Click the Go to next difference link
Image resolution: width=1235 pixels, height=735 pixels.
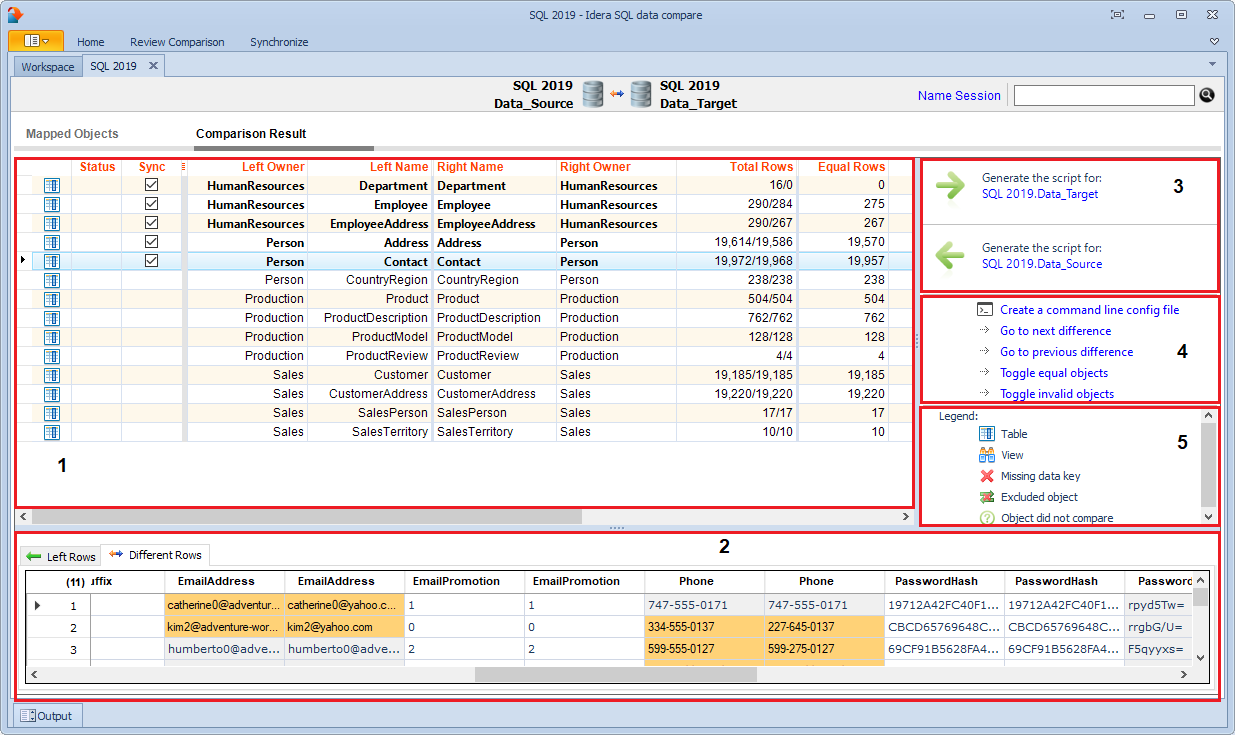[x=1055, y=331]
